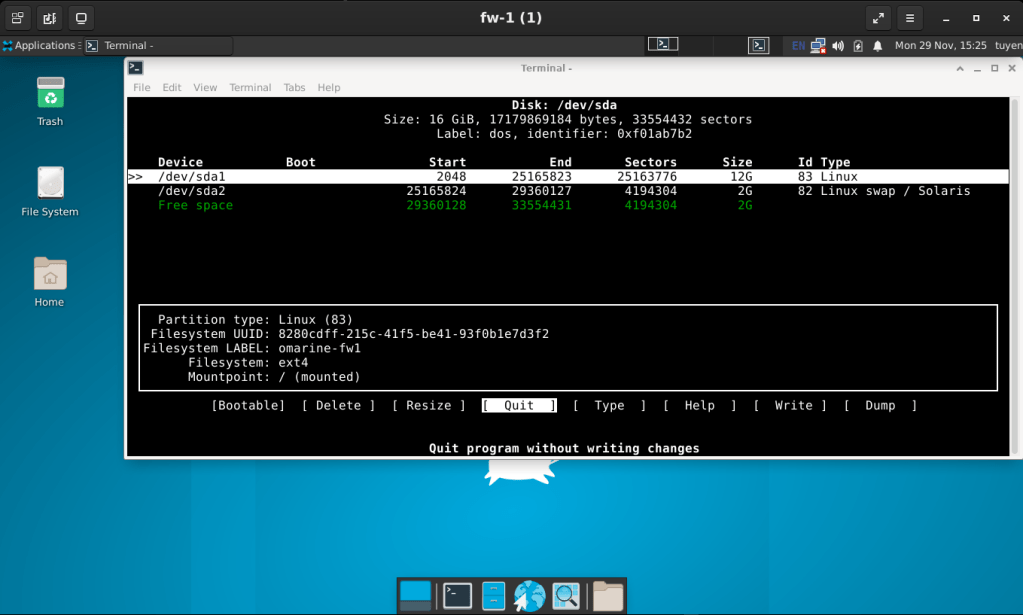
Task: Open Application Finder magnifier icon in dock
Action: click(566, 596)
